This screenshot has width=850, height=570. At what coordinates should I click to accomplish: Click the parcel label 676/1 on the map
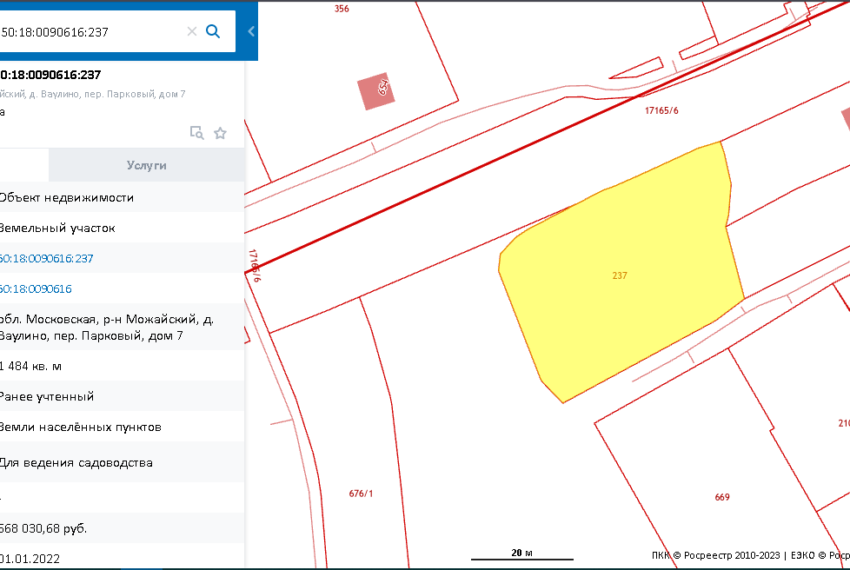click(x=360, y=494)
